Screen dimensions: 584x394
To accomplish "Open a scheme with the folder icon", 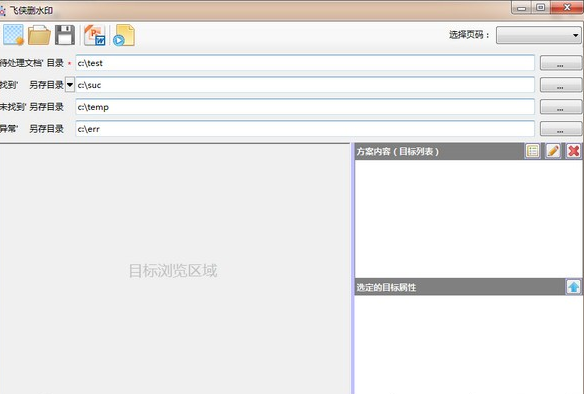I will (39, 35).
